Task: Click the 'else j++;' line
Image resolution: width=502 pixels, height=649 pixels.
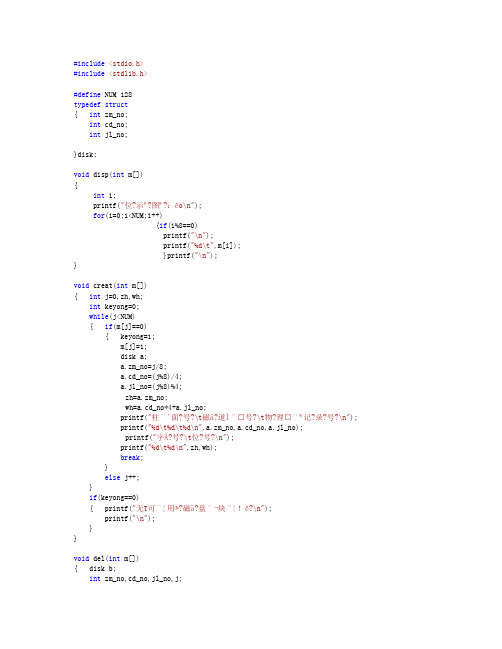Action: (122, 477)
